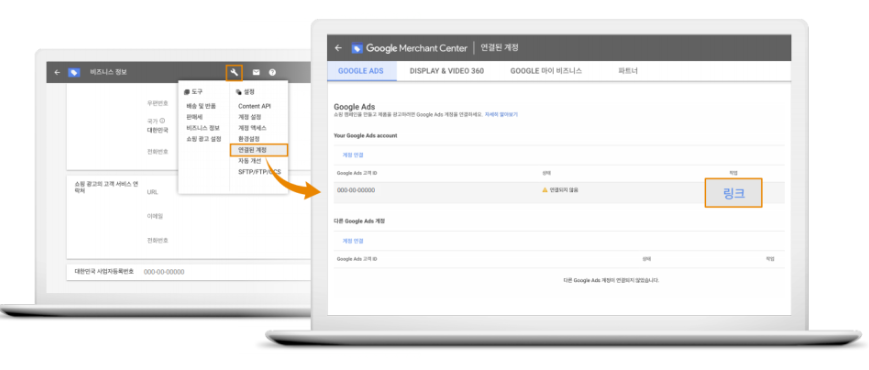Switch to GOOGLE 마이 비즈니스 tab
869x370 pixels.
(546, 71)
